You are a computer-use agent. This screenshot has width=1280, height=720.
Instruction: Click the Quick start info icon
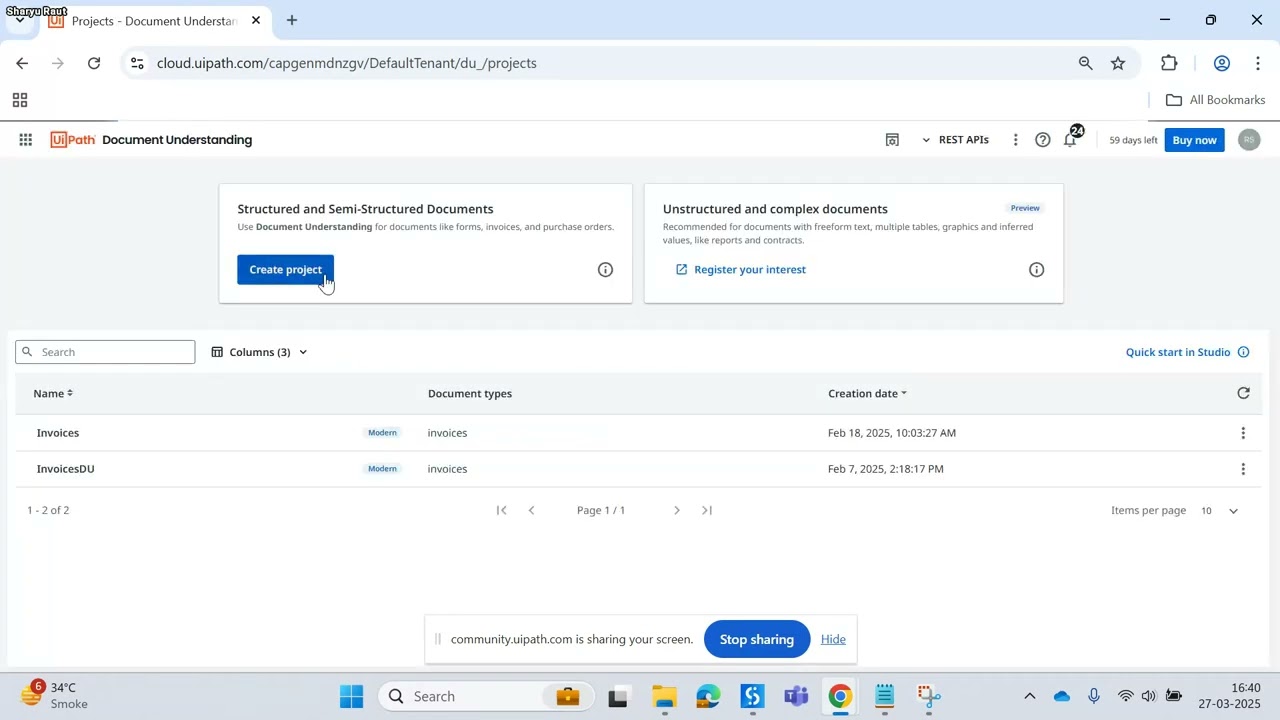point(1244,352)
